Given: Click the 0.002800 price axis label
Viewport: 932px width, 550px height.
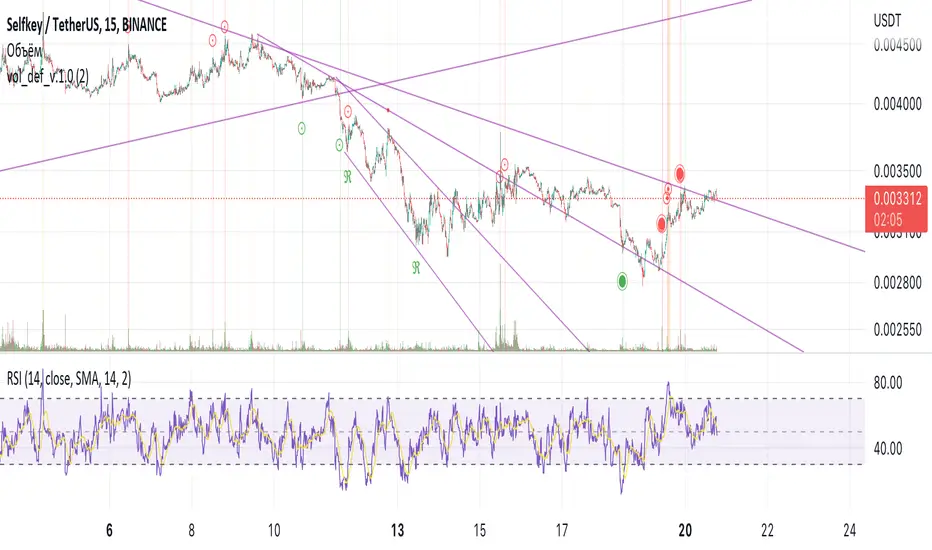Looking at the screenshot, I should 898,282.
